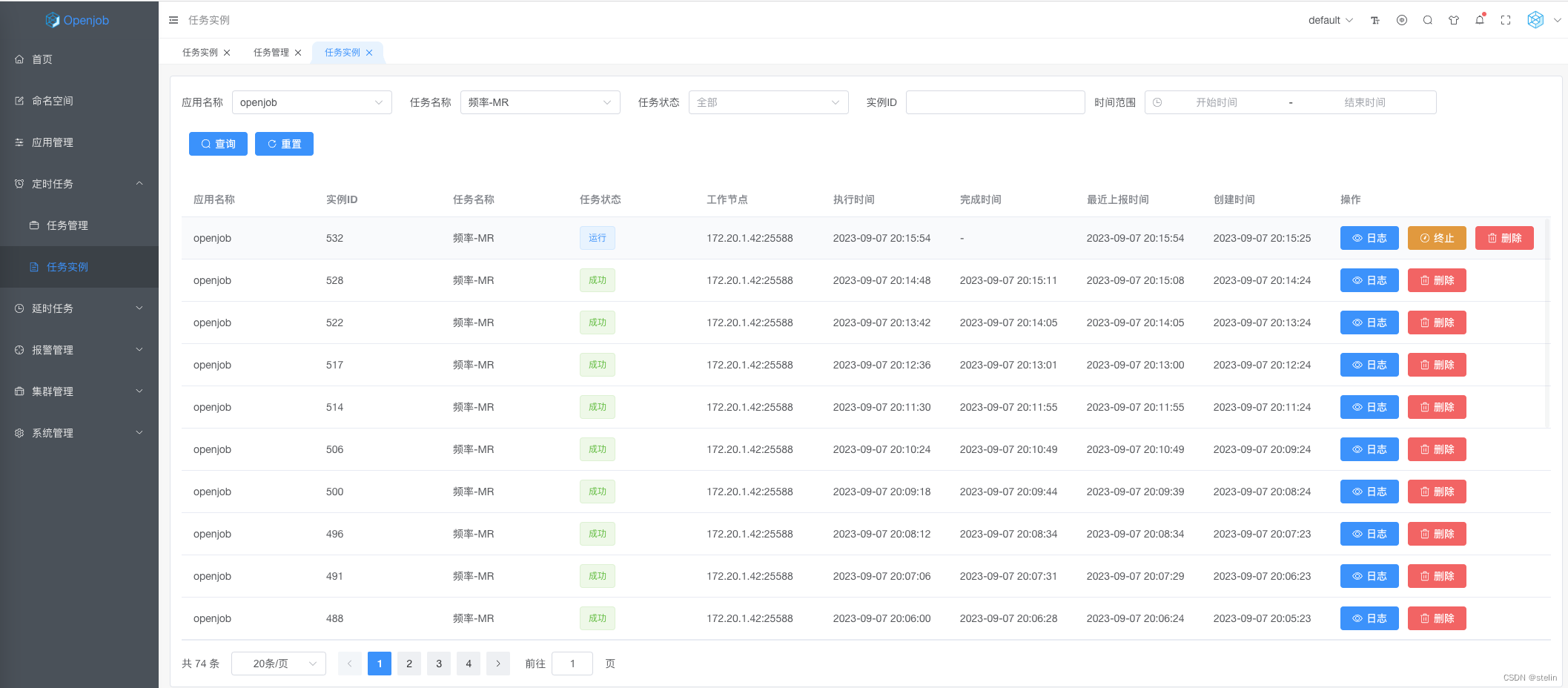Click the language switch icon in header
This screenshot has width=1568, height=688.
(1402, 20)
